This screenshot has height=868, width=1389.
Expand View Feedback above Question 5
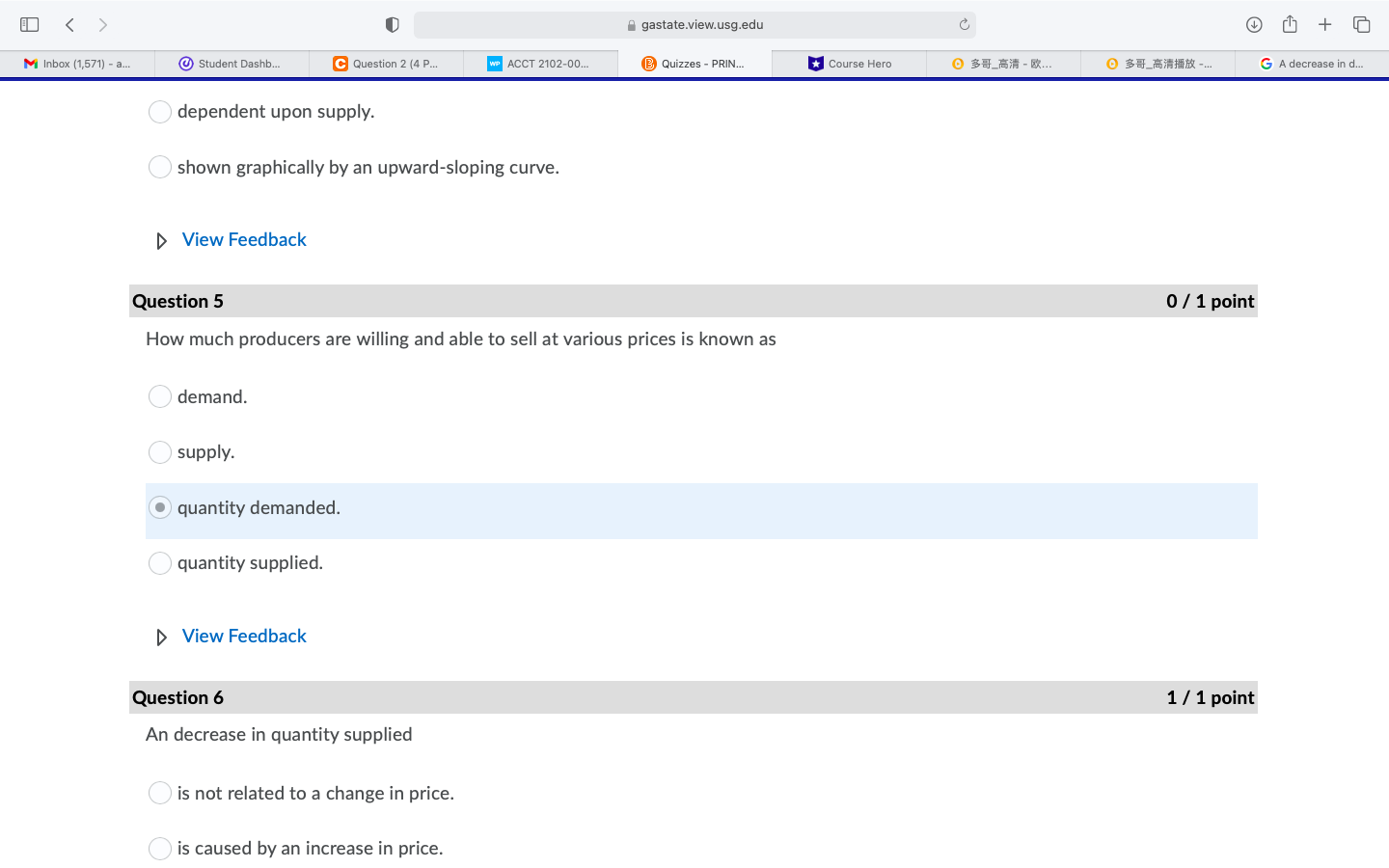point(243,239)
